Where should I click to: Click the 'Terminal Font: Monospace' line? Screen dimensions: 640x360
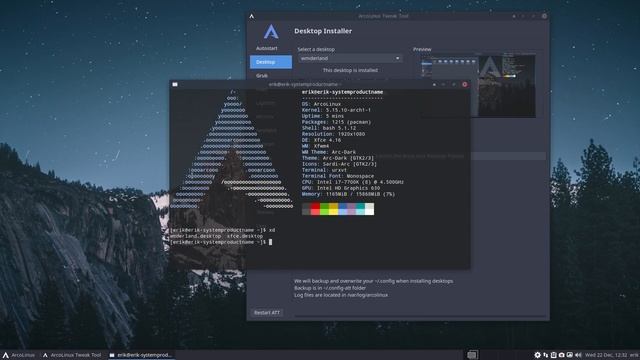click(x=338, y=176)
